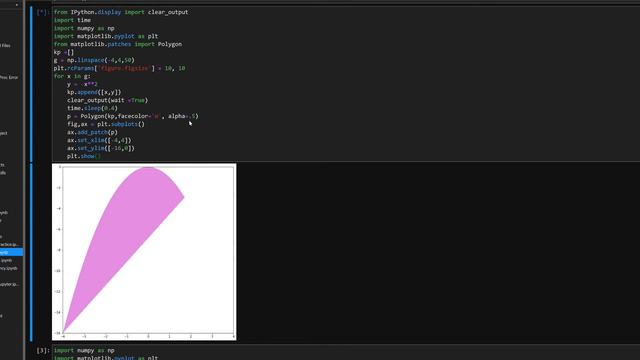
Task: Collapse the running cell's input using its blue bar
Action: click(x=31, y=84)
